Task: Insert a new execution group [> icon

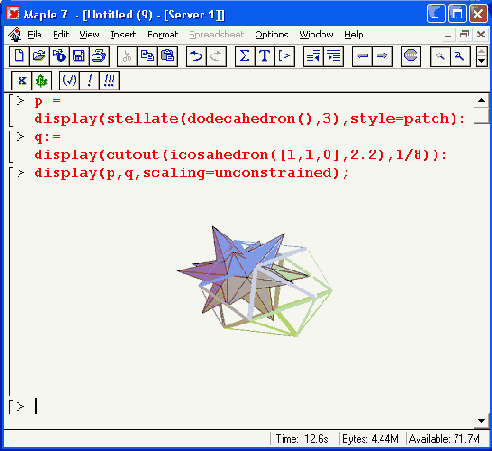Action: click(x=284, y=56)
